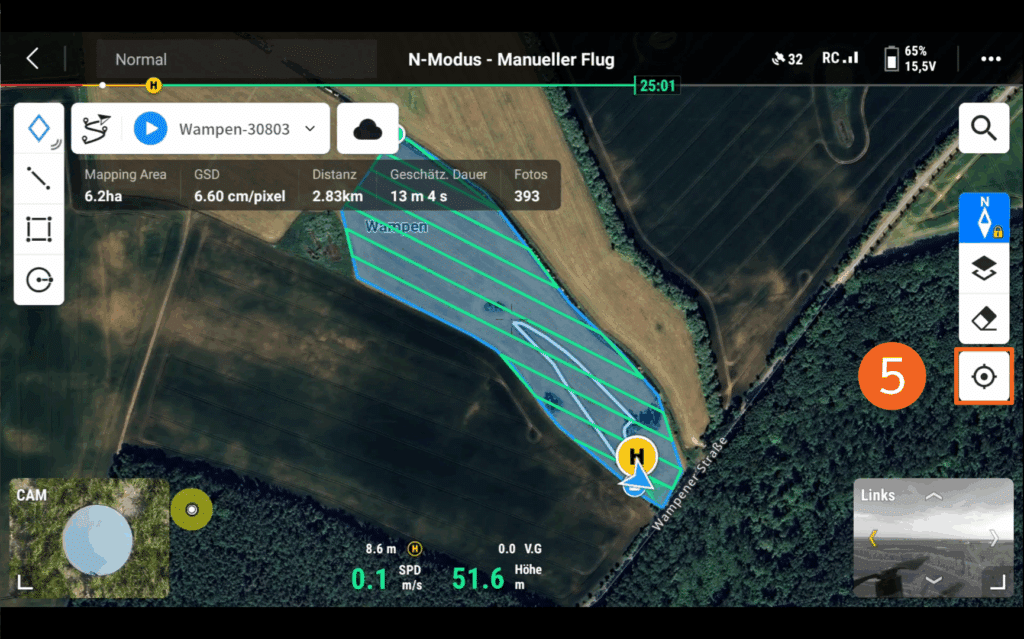1024x639 pixels.
Task: Toggle the yellow gimbal recenter button
Action: click(191, 509)
